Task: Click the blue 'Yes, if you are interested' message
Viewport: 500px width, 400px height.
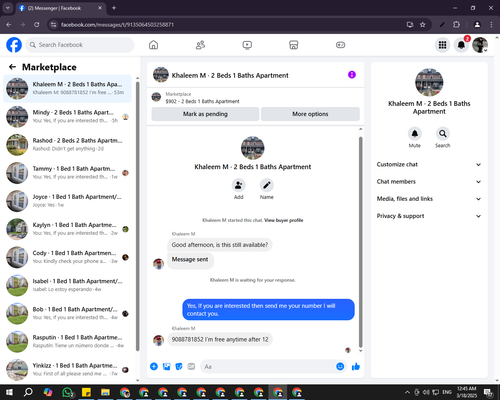Action: [x=268, y=310]
